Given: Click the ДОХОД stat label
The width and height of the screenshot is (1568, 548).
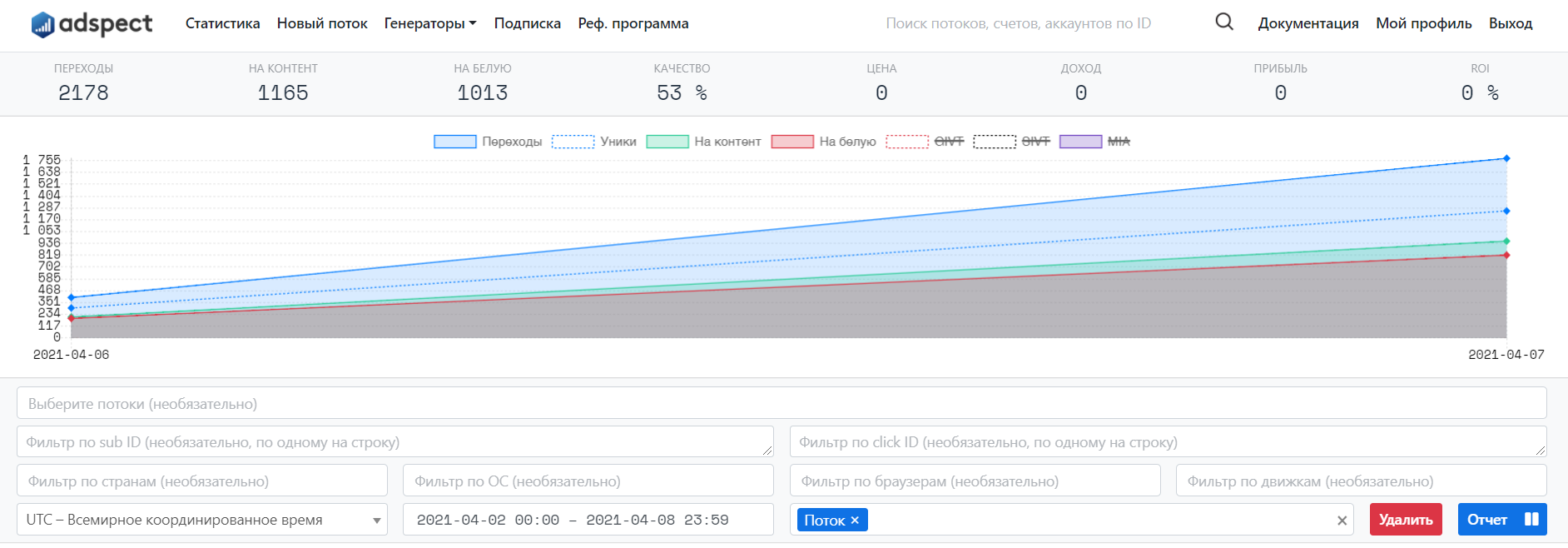Looking at the screenshot, I should [x=1081, y=68].
